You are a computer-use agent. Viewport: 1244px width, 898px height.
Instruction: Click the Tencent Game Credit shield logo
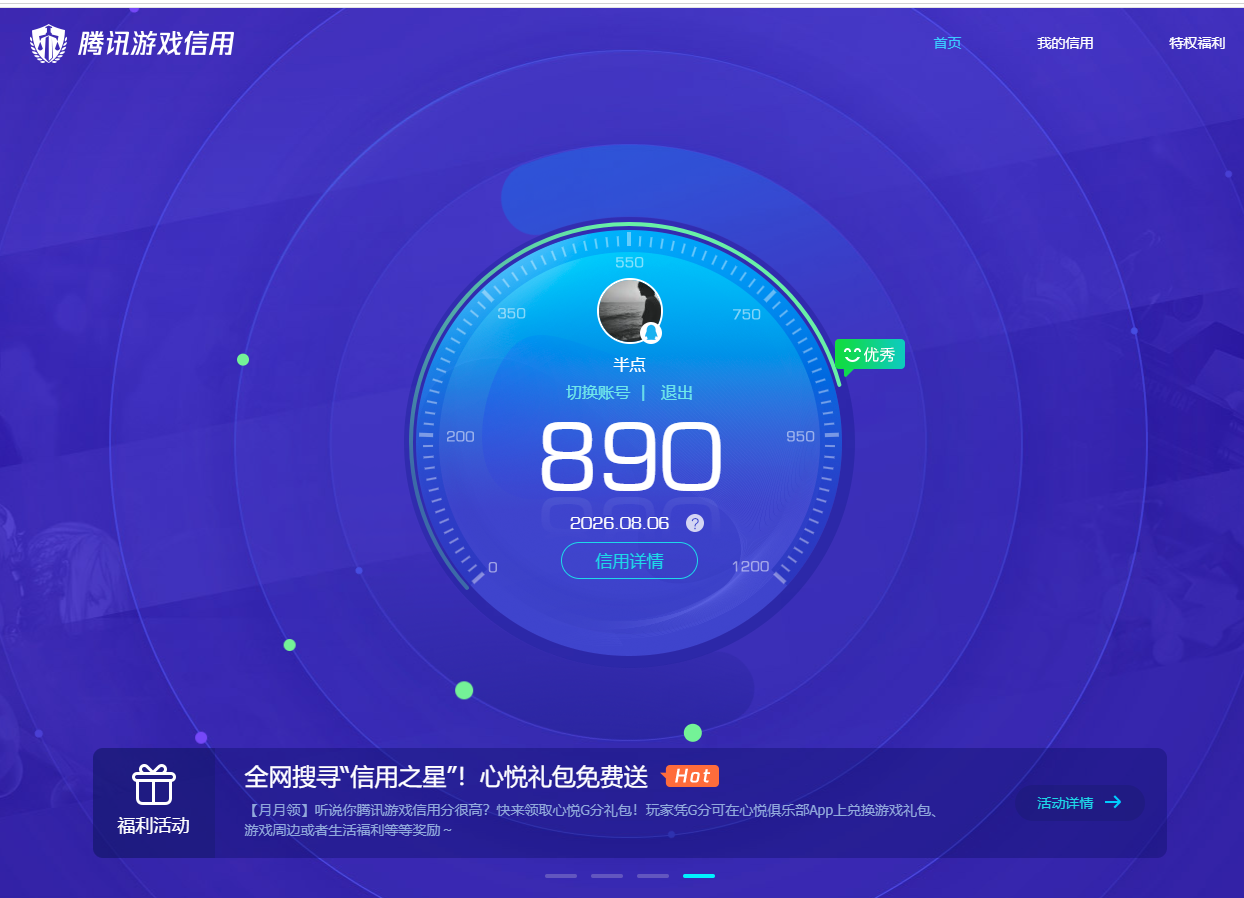[48, 43]
